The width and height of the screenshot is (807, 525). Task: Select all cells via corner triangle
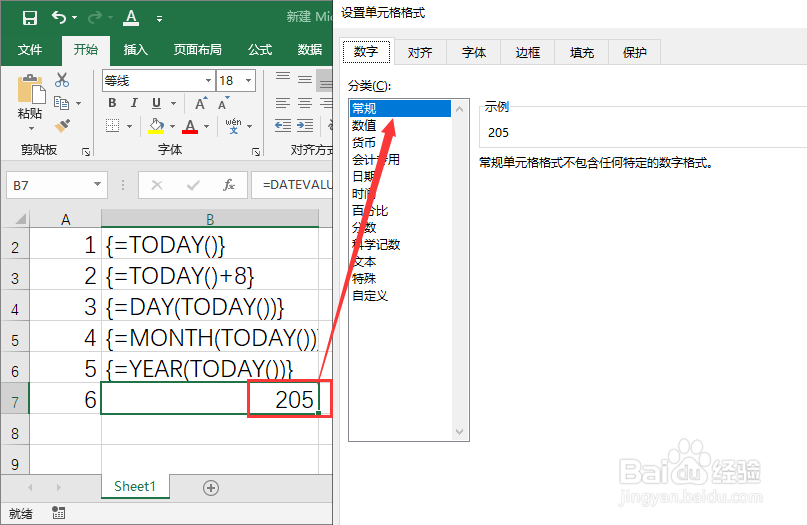(20, 219)
